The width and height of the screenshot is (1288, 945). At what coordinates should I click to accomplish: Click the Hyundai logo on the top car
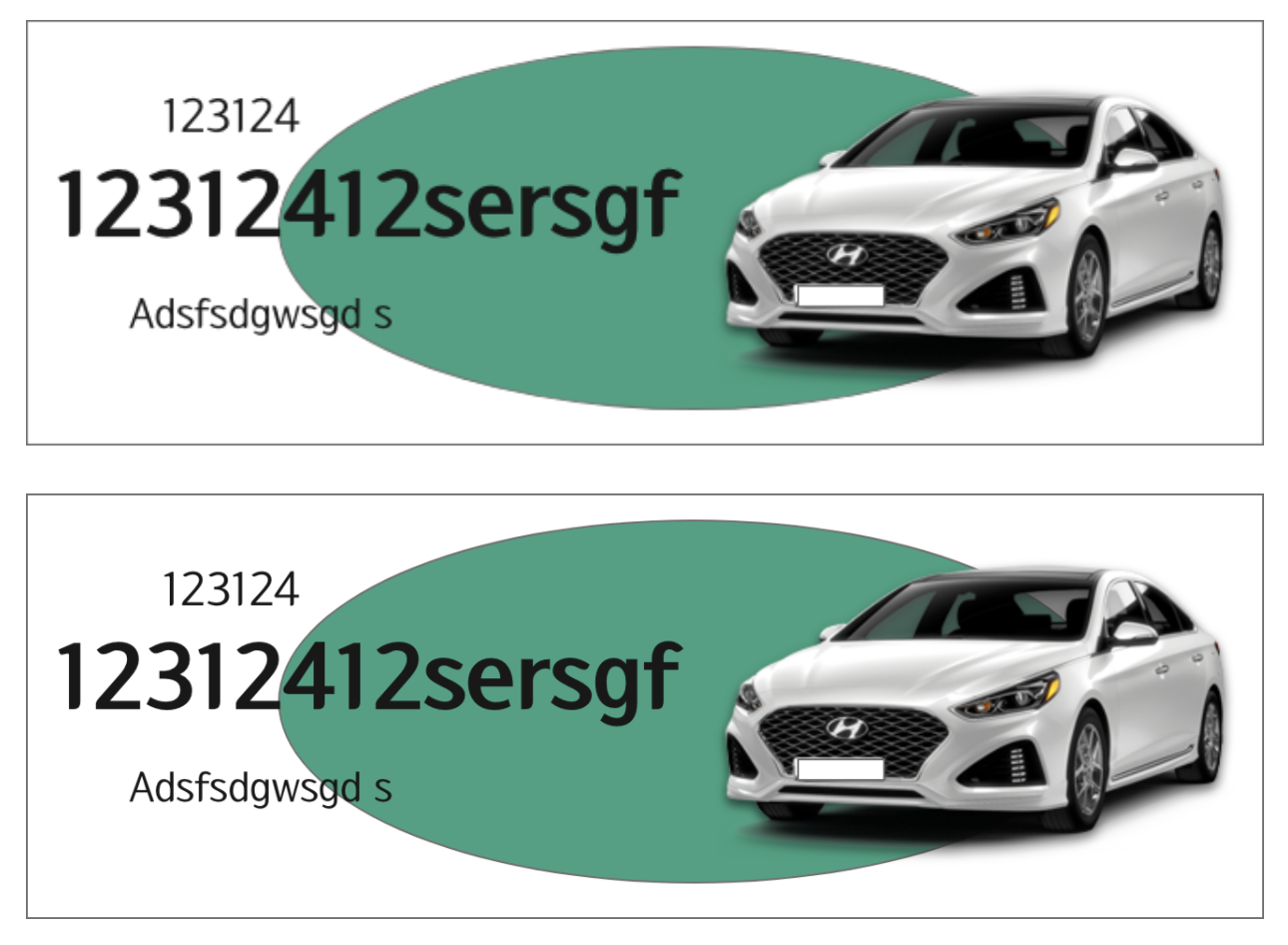tap(846, 255)
